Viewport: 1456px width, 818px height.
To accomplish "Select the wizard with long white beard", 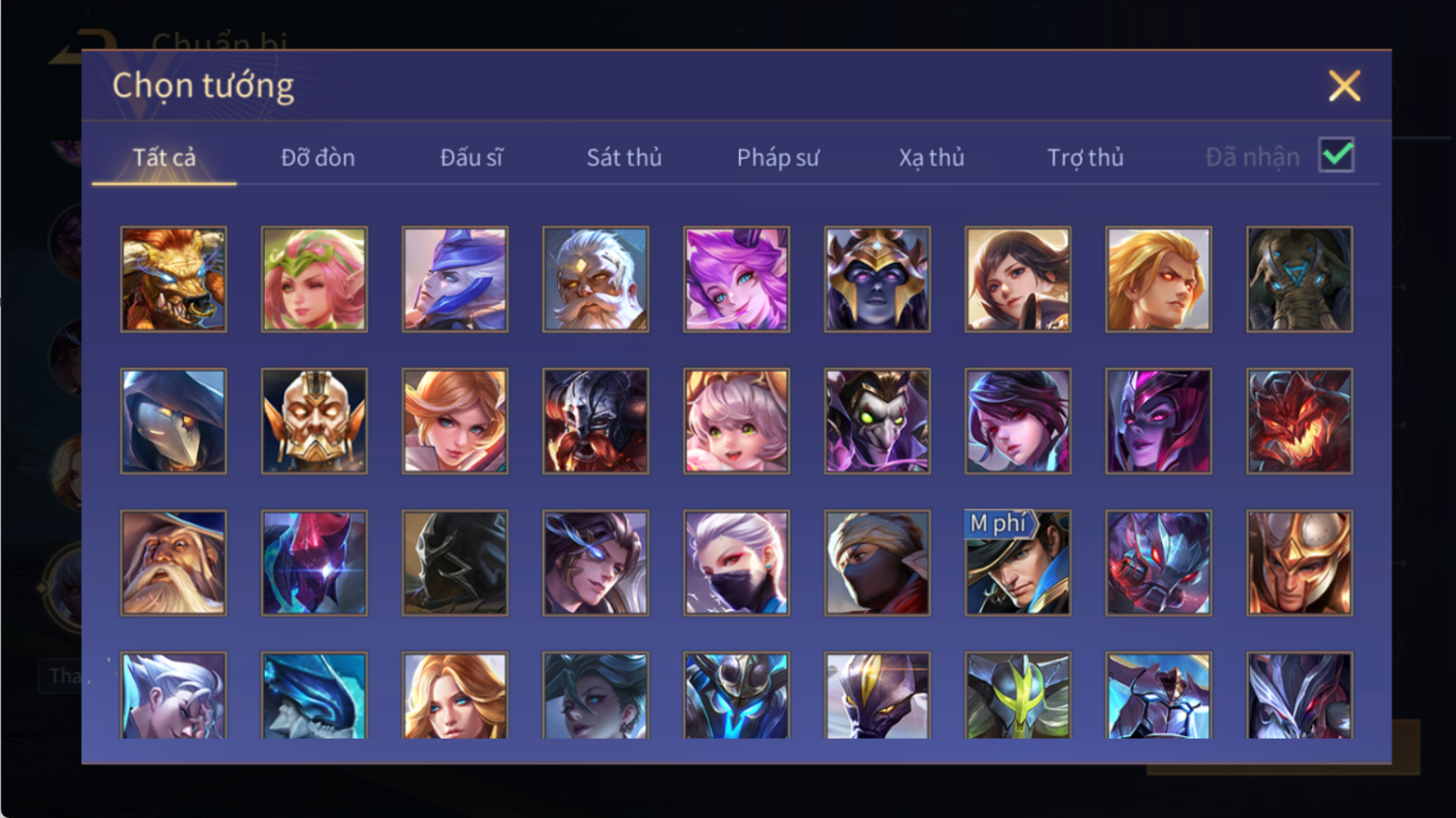I will 173,563.
